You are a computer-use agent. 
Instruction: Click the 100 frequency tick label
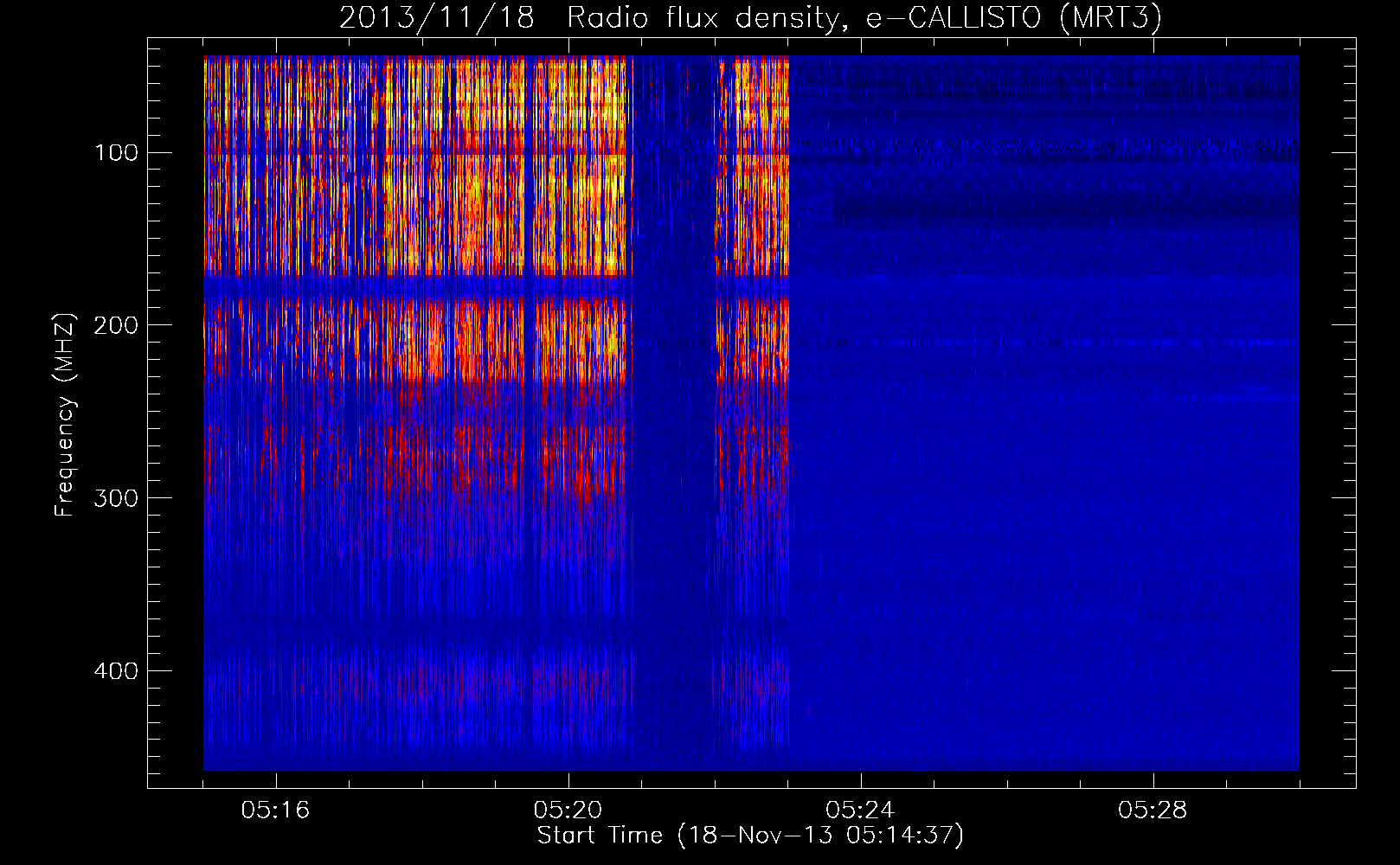pyautogui.click(x=116, y=153)
